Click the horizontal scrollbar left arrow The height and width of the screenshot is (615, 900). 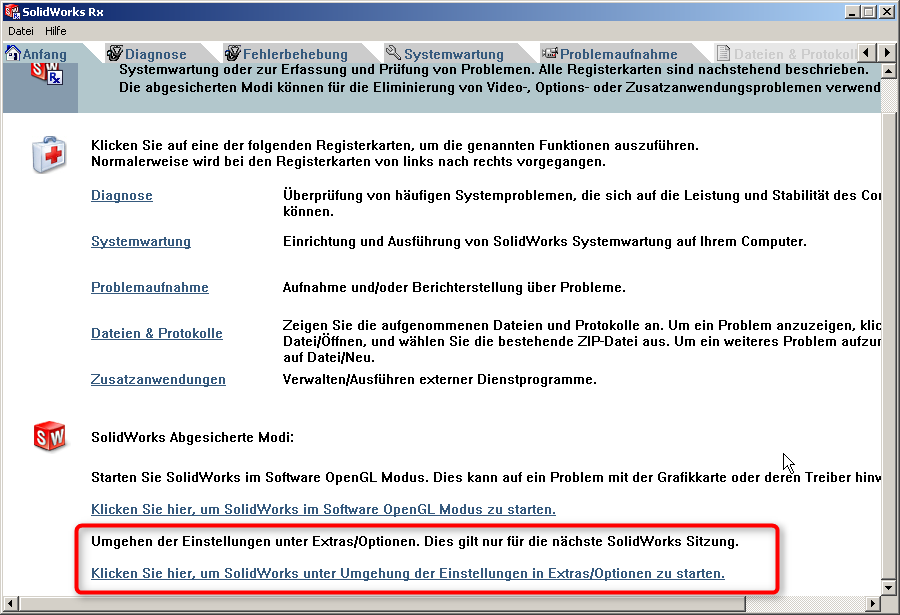point(10,604)
